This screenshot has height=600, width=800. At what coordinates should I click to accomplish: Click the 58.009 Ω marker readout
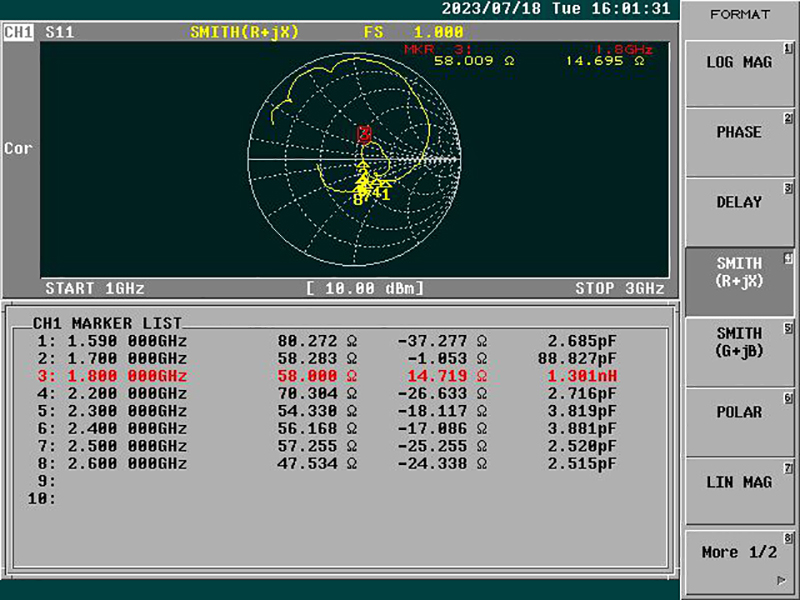click(474, 61)
